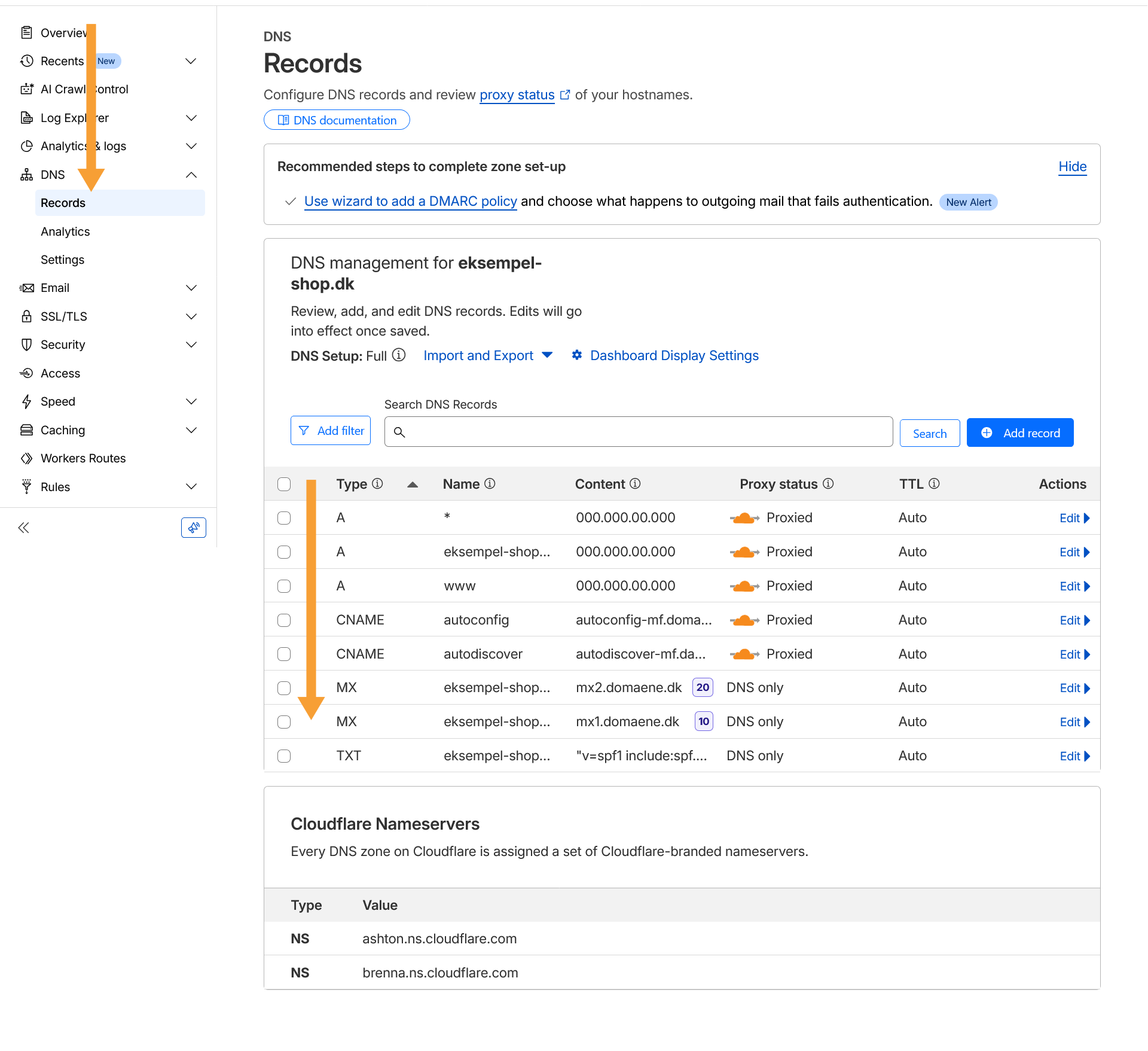Tick the select-all checkbox in the table header
The width and height of the screenshot is (1148, 1051).
tap(284, 484)
